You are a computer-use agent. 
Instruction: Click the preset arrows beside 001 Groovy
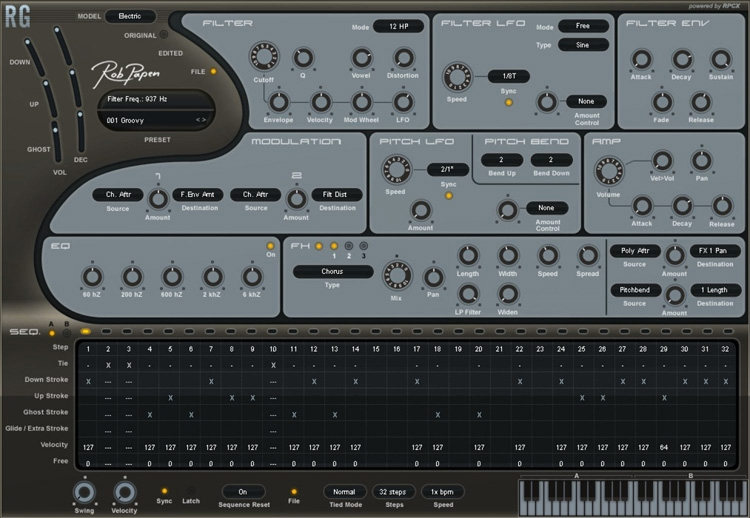[201, 120]
